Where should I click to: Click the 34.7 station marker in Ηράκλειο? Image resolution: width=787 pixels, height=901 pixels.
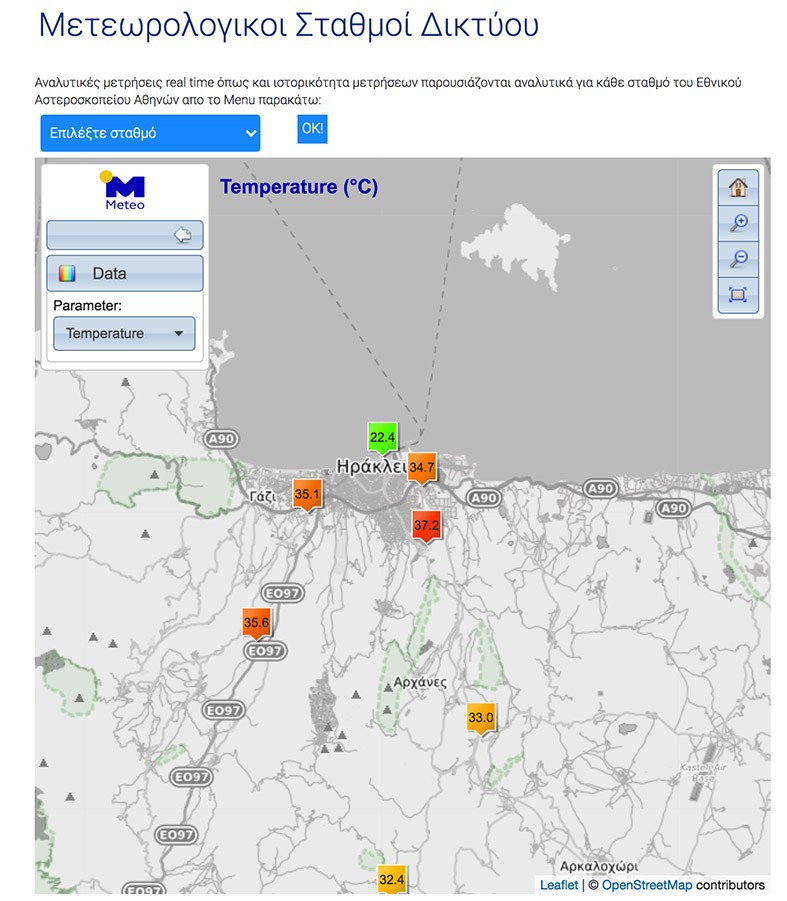click(422, 468)
